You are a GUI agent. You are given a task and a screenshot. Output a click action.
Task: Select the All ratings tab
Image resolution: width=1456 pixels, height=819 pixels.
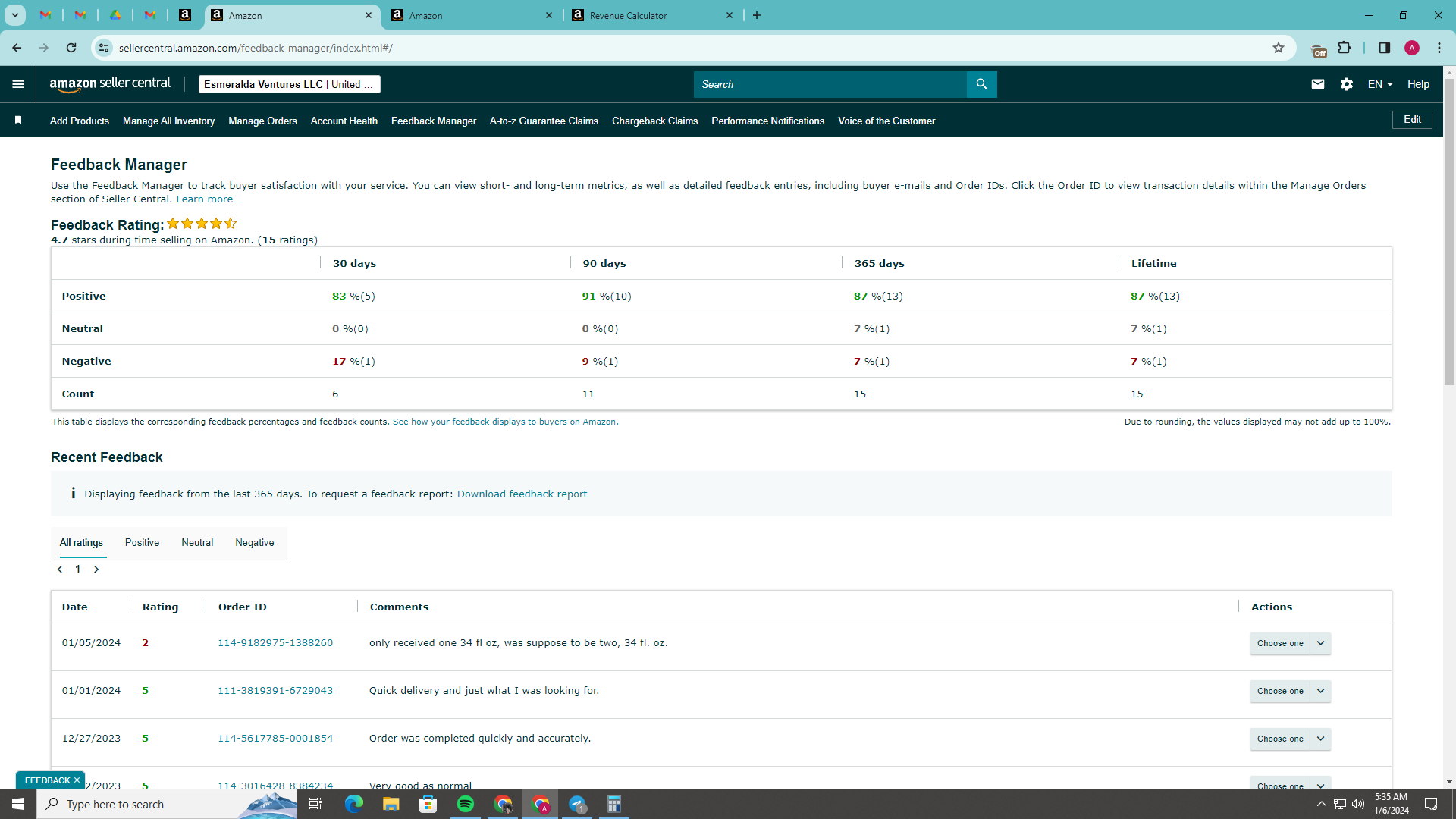(x=81, y=543)
